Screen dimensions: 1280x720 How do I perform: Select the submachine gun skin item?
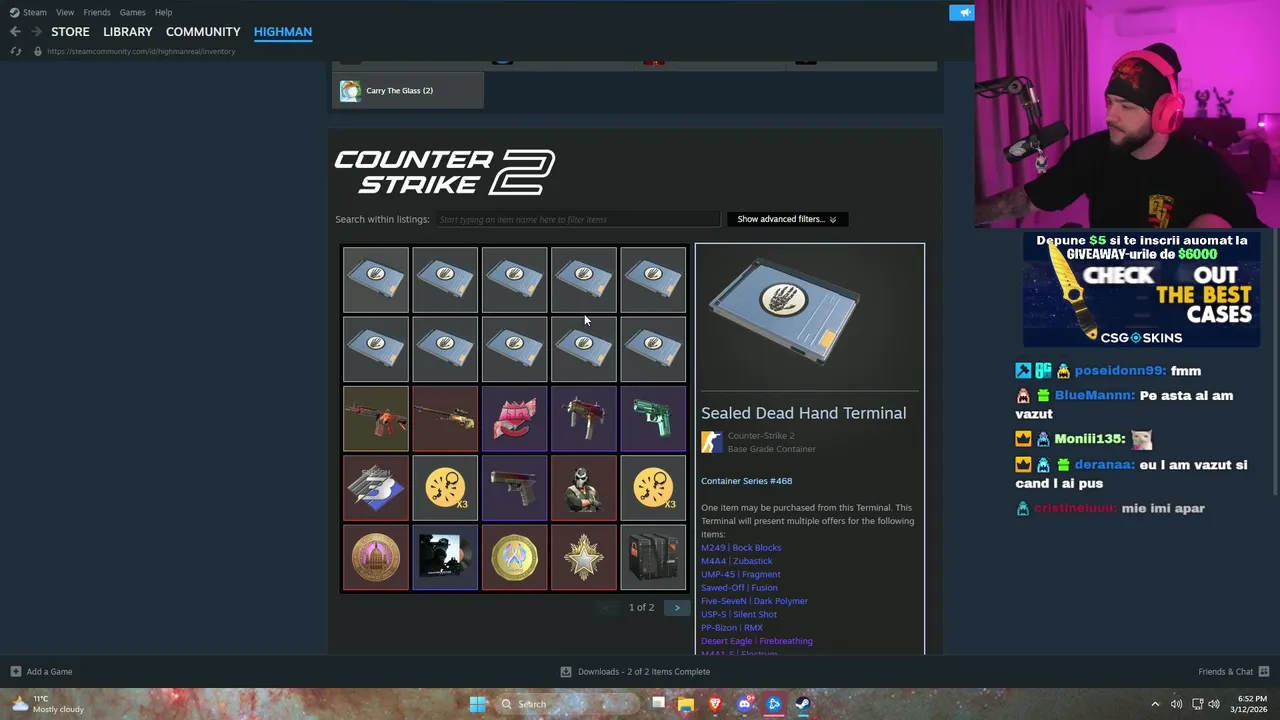tap(584, 419)
